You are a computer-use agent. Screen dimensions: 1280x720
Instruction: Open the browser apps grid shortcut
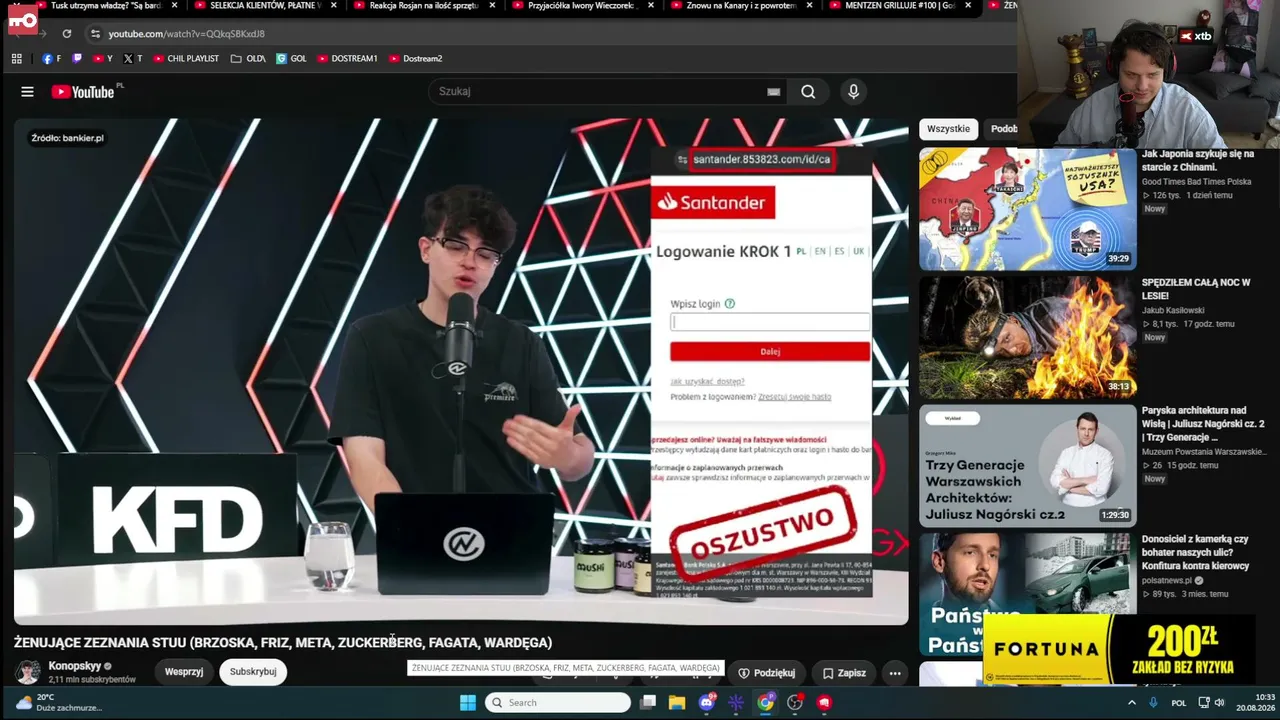[17, 59]
